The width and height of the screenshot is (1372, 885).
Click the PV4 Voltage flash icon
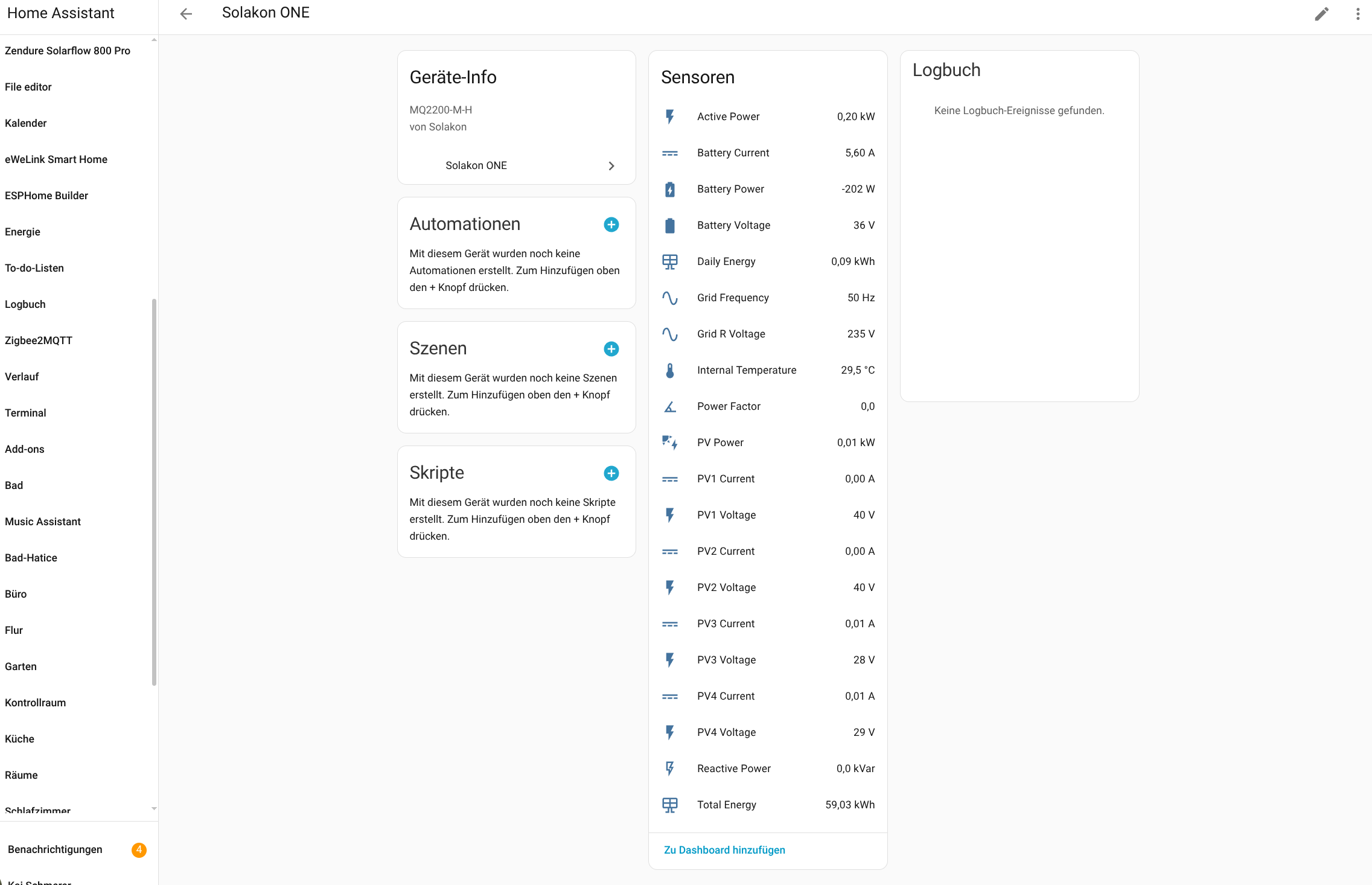coord(670,732)
